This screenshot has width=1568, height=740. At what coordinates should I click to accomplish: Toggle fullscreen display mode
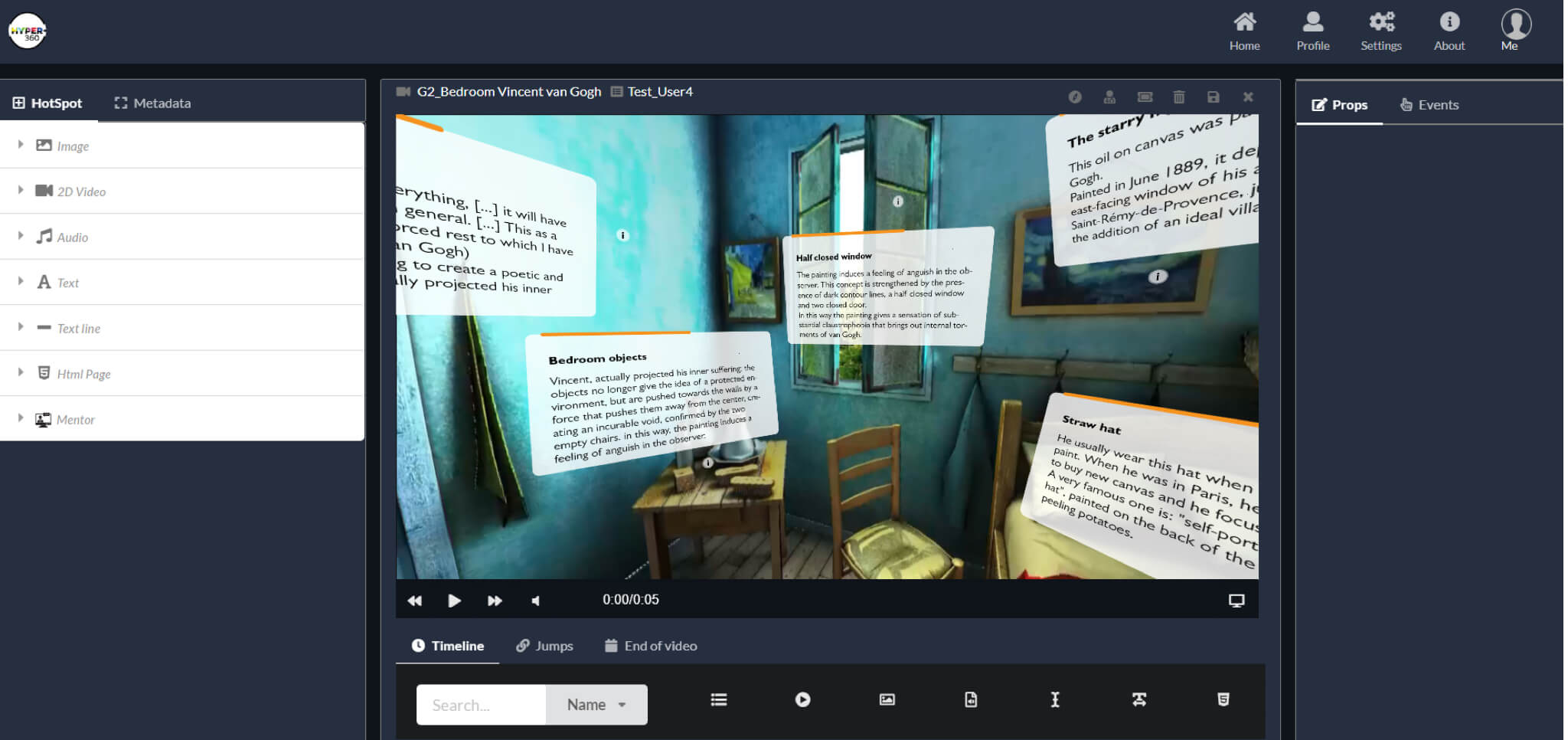coord(1236,601)
